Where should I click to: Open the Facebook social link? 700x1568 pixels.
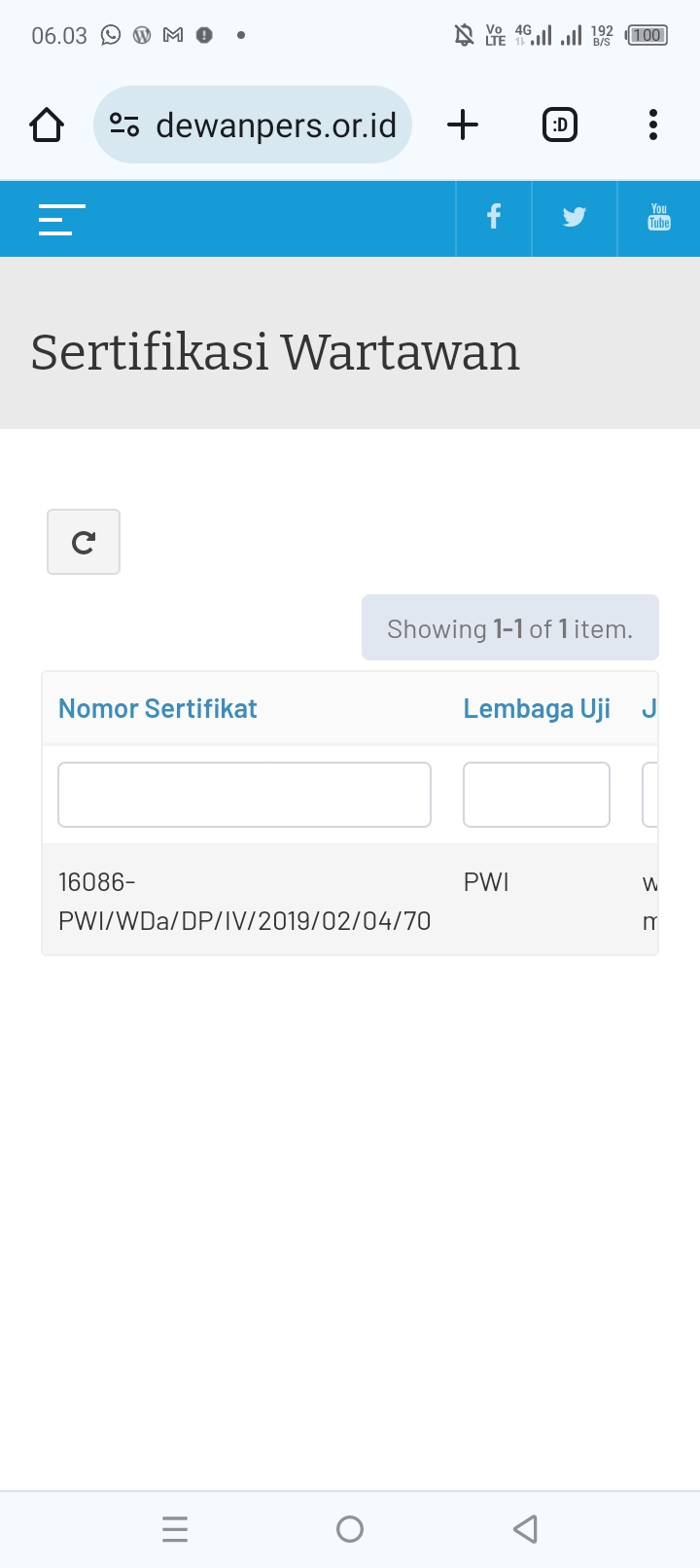[x=494, y=218]
